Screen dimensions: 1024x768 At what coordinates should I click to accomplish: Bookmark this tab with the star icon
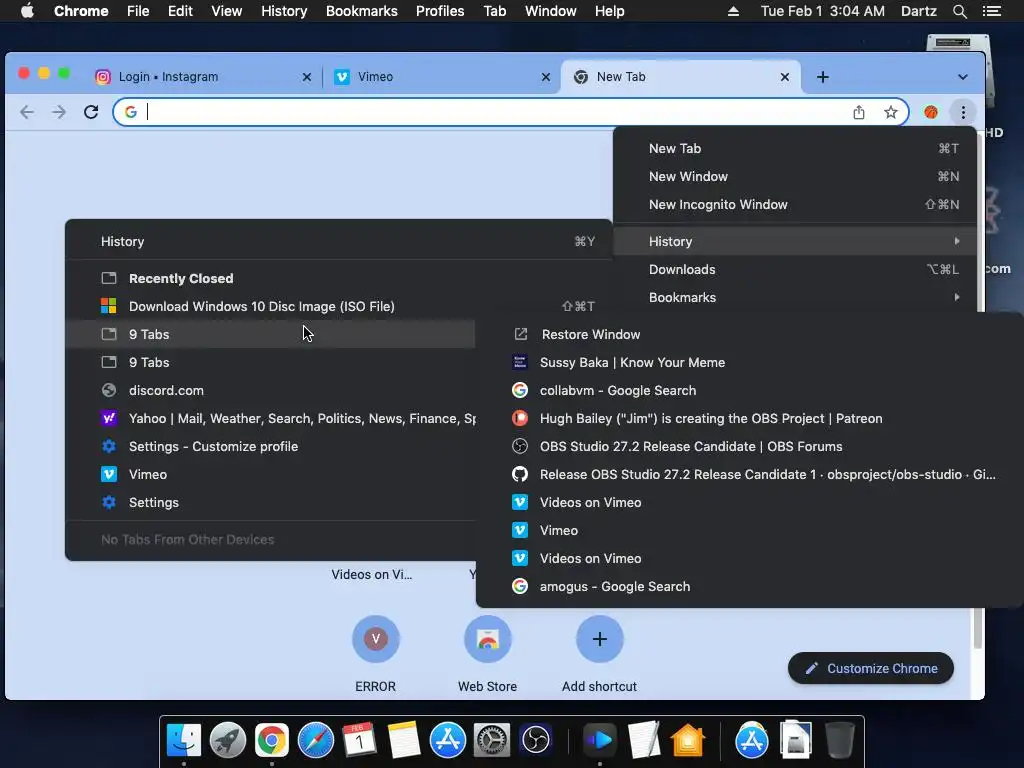891,112
